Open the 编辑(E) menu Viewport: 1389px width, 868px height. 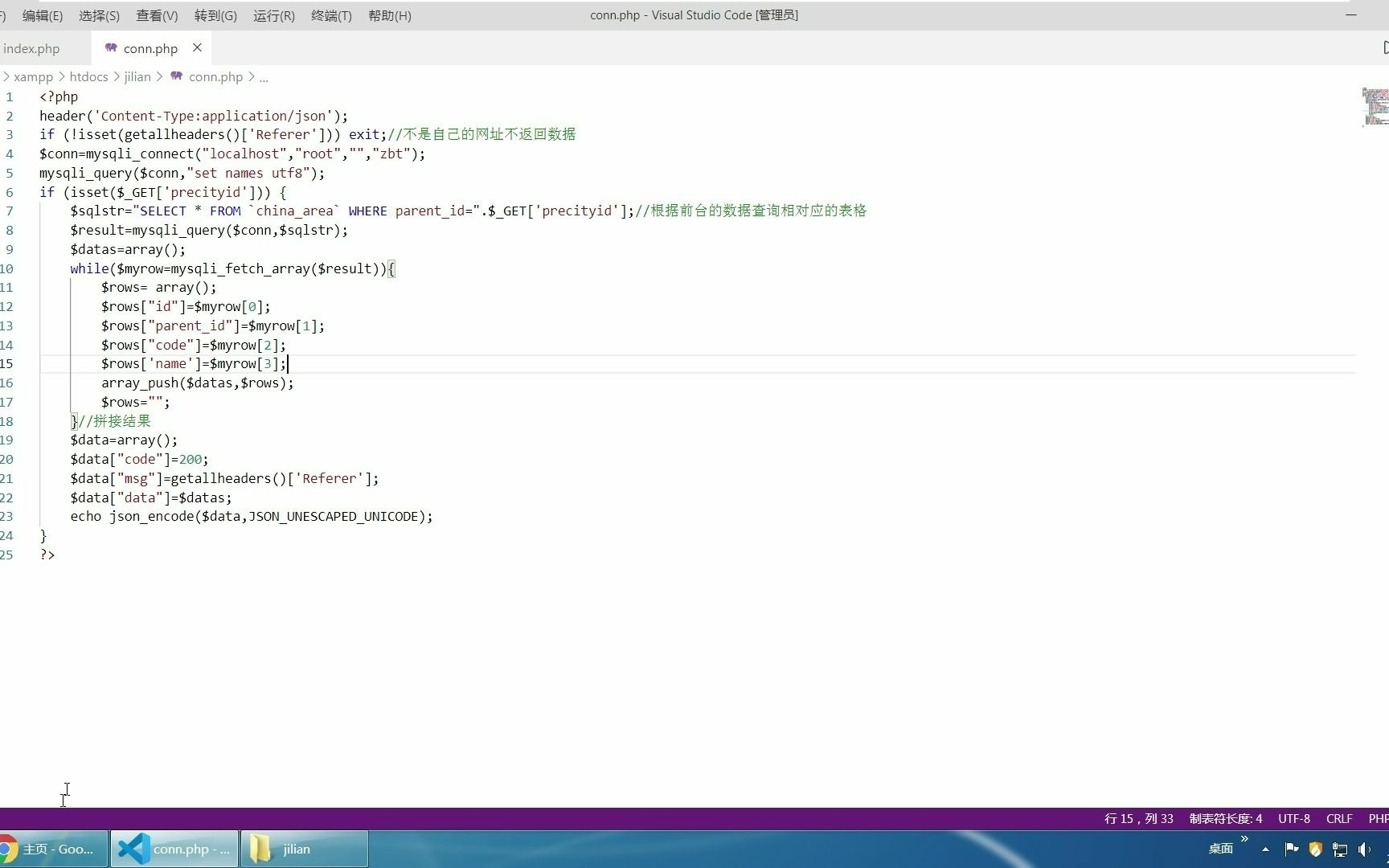coord(43,15)
